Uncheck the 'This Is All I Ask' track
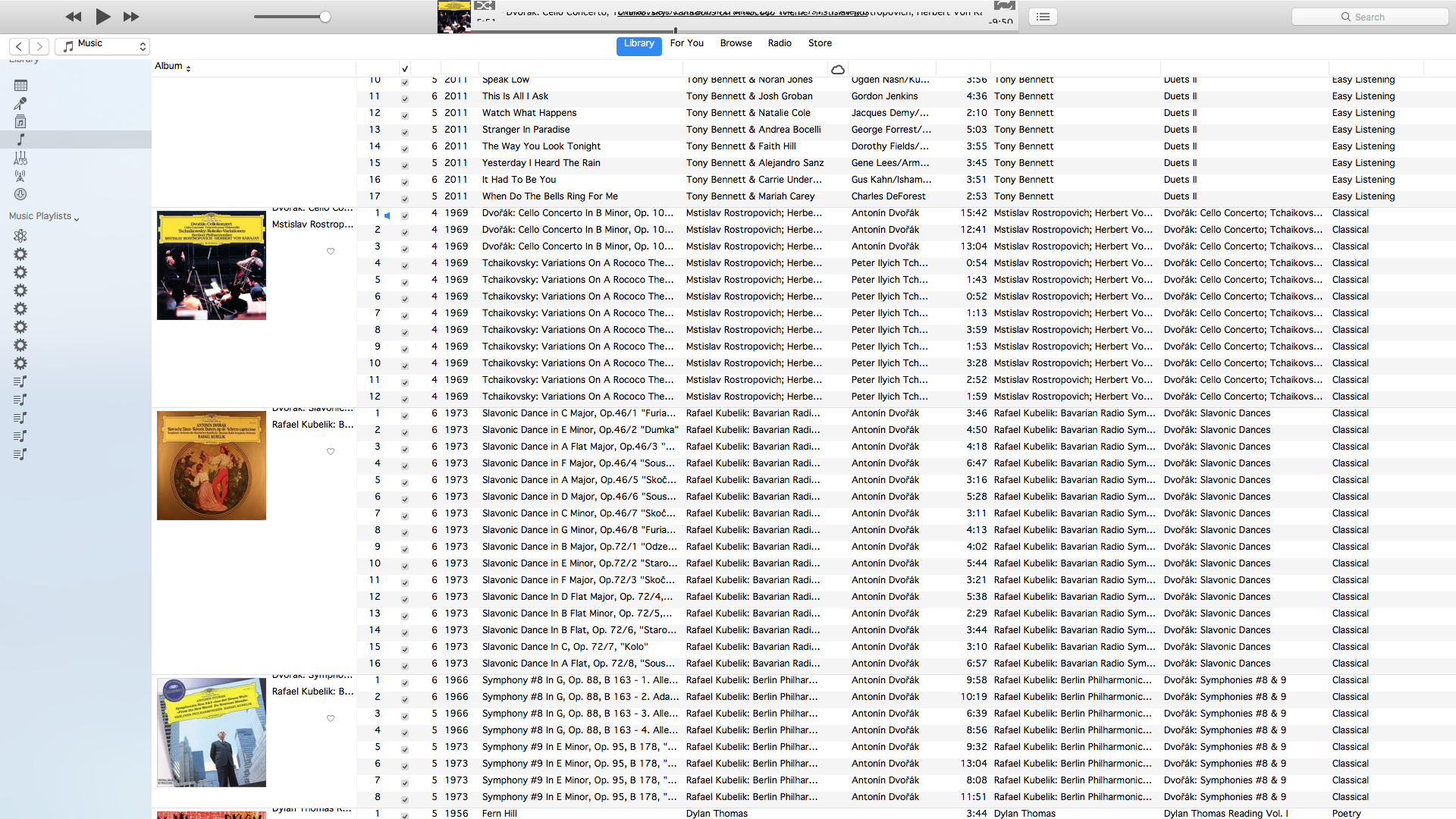 pos(405,99)
